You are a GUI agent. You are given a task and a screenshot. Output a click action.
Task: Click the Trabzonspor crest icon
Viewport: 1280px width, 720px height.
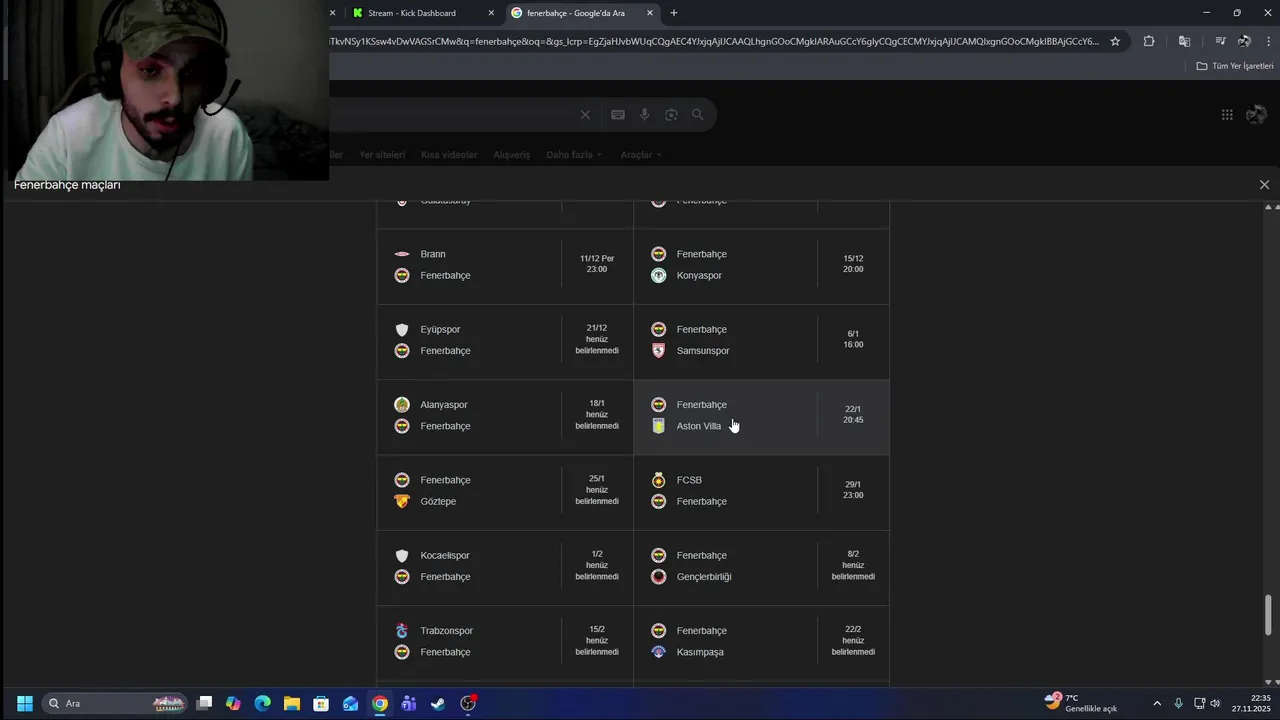[402, 631]
